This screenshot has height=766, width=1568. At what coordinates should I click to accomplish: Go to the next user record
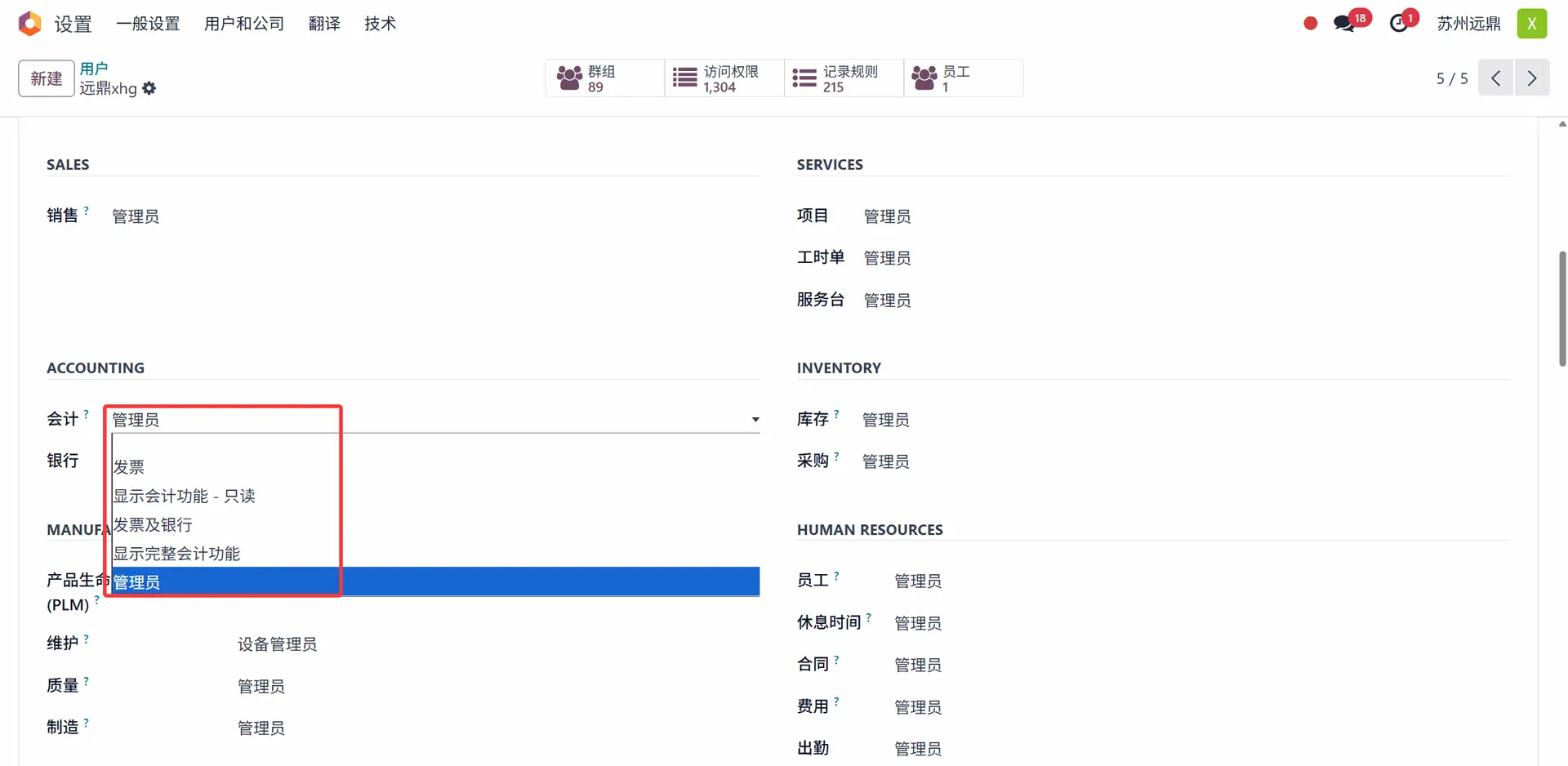[x=1532, y=78]
